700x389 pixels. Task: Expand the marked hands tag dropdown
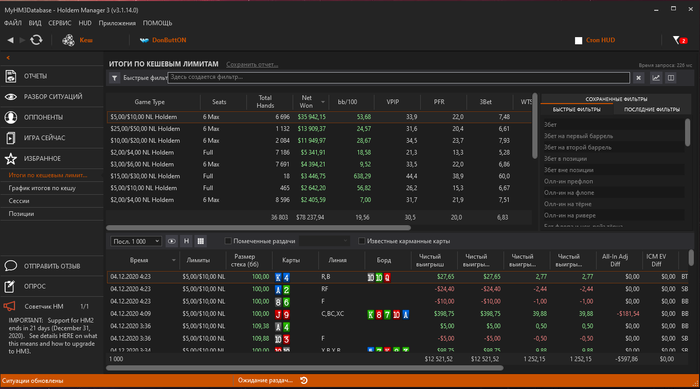click(x=324, y=241)
